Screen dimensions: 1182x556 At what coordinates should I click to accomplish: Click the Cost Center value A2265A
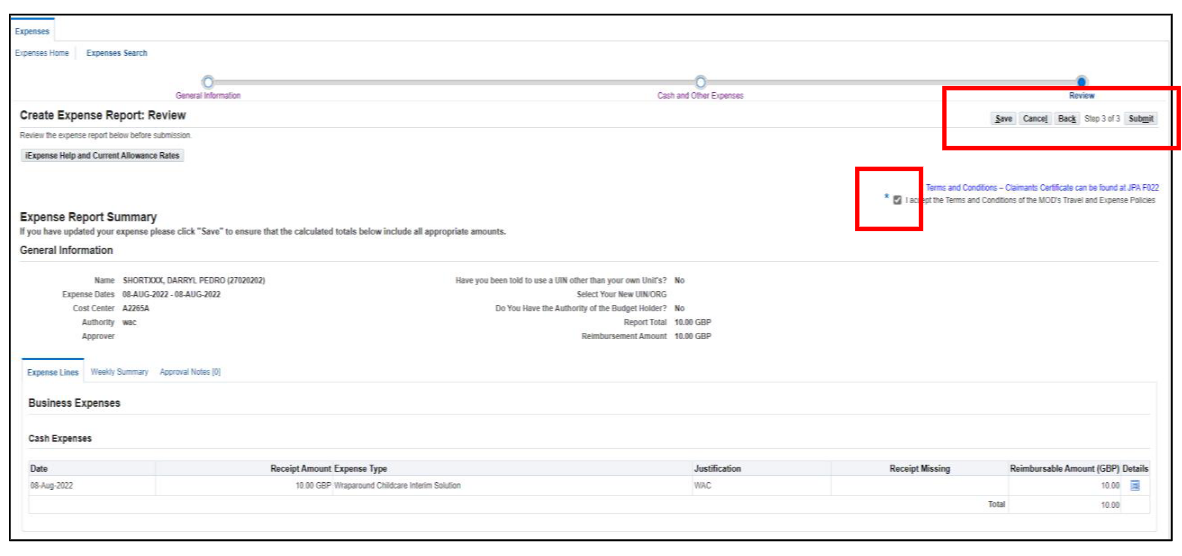tap(137, 308)
